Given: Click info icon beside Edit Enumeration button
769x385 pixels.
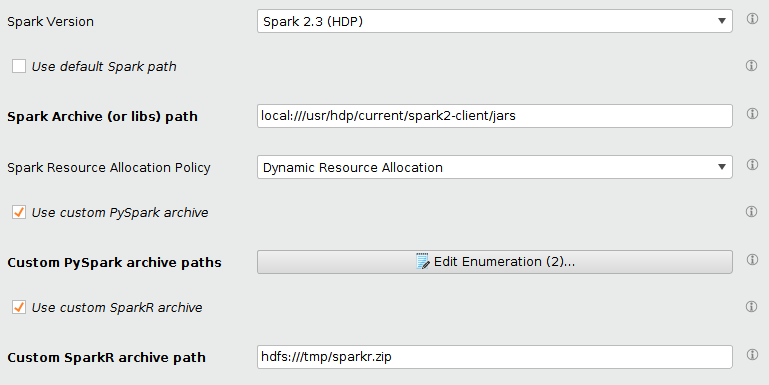Looking at the screenshot, I should pyautogui.click(x=752, y=259).
